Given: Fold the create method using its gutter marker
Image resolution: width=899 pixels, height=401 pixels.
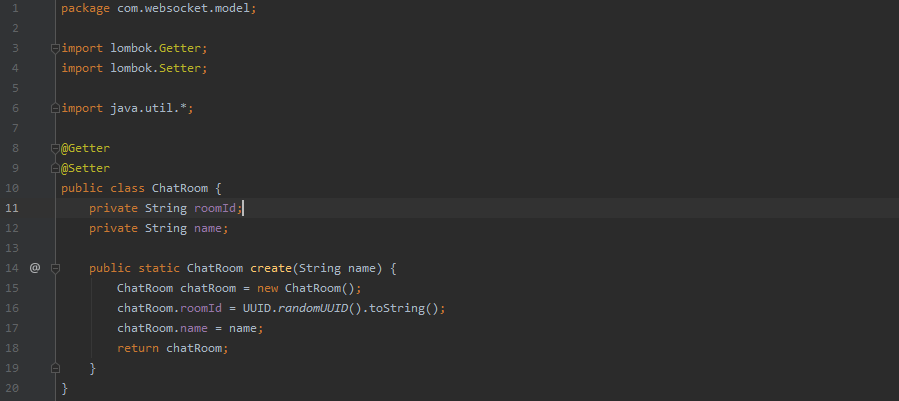Looking at the screenshot, I should (56, 268).
